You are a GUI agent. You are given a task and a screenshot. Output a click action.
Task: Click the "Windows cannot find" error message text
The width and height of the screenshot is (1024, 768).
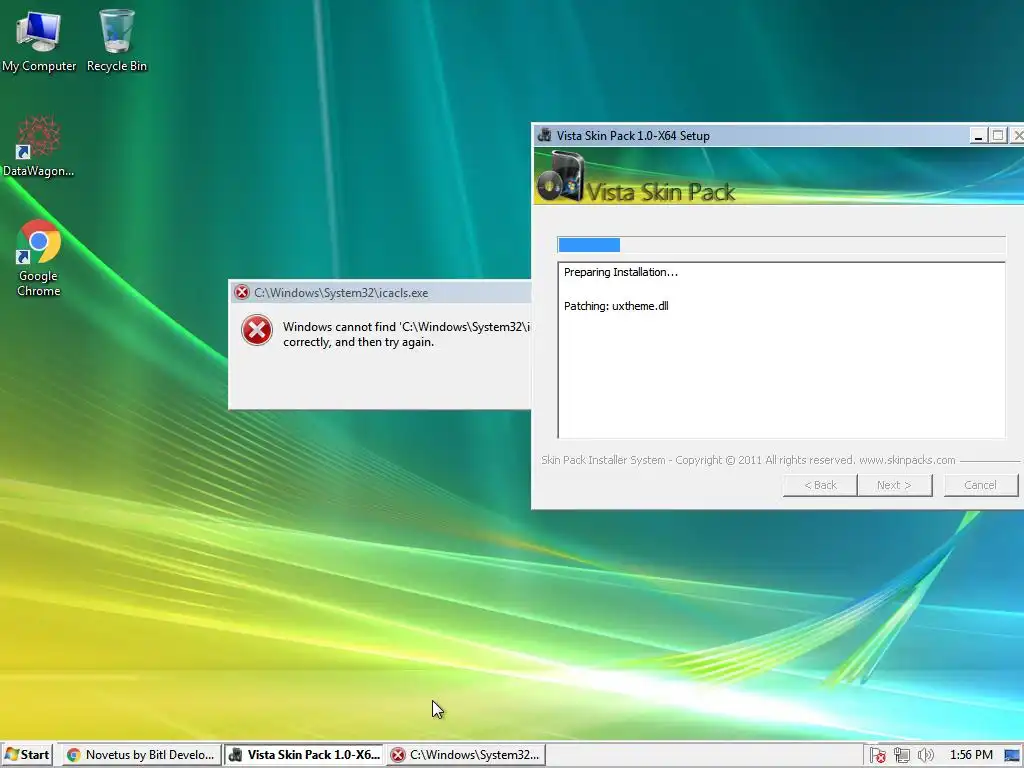pos(406,334)
